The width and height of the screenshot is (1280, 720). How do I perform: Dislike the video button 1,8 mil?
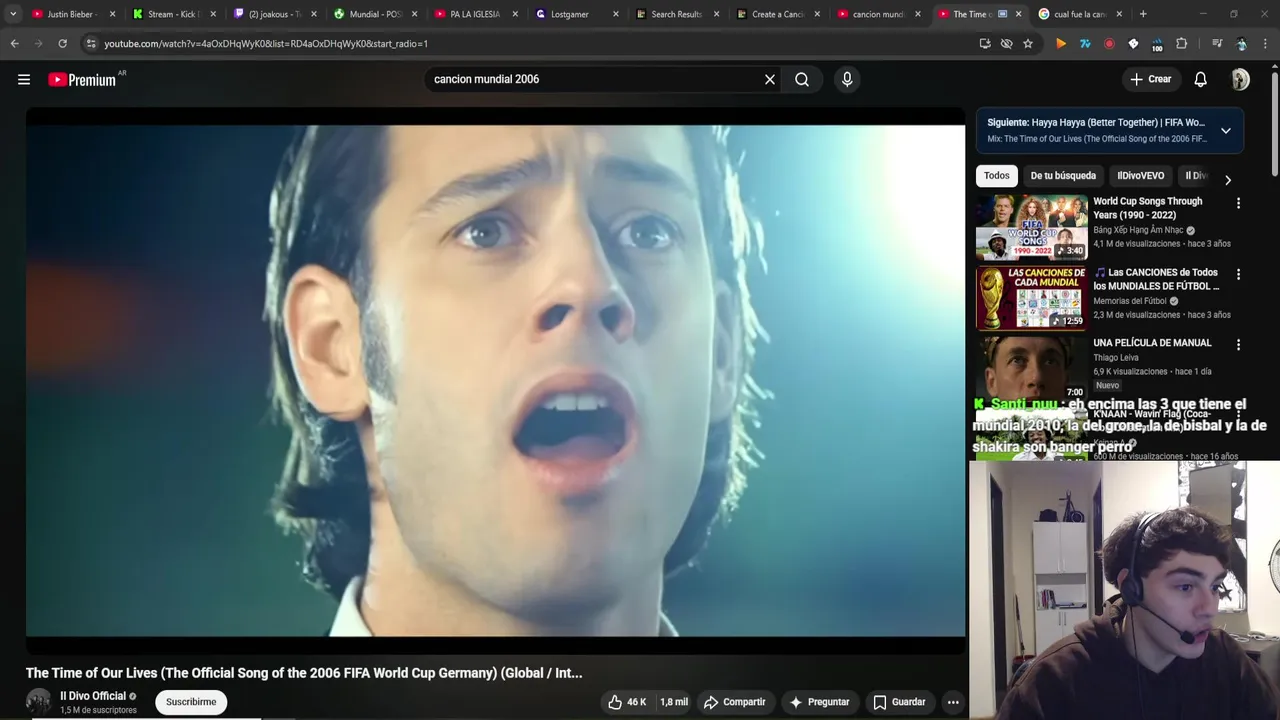pyautogui.click(x=672, y=702)
